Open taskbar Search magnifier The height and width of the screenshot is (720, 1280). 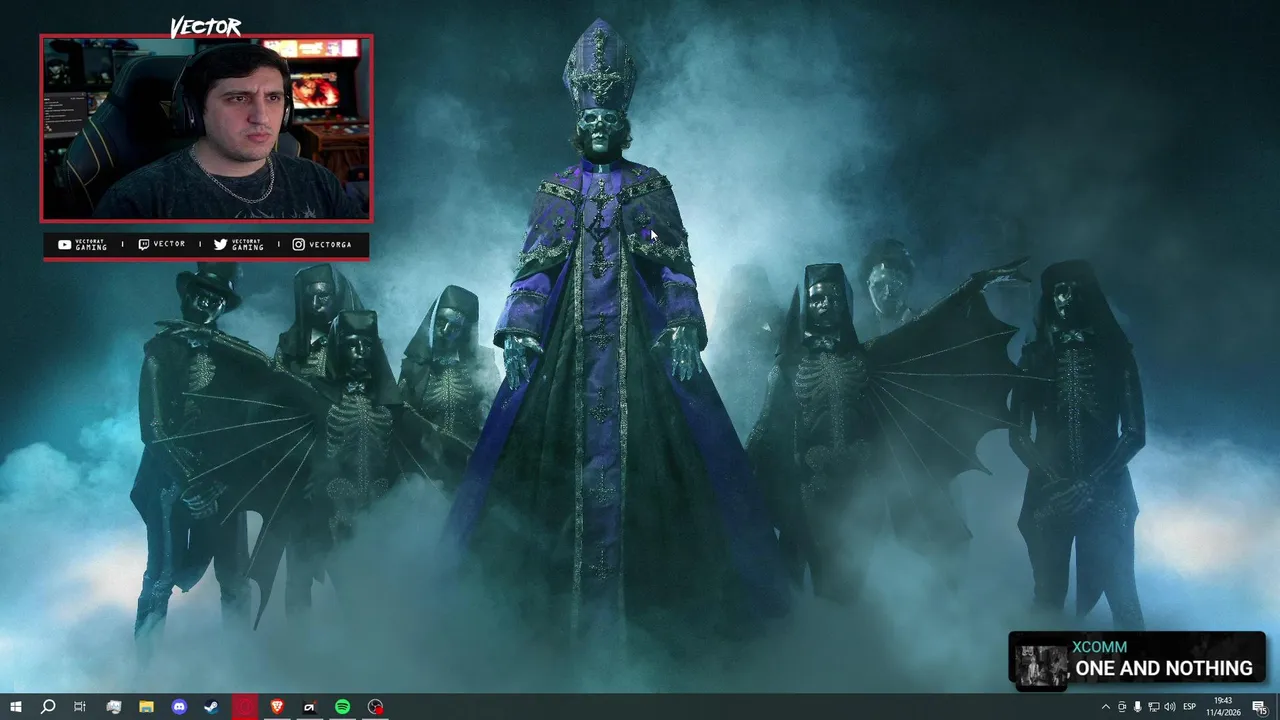(47, 707)
